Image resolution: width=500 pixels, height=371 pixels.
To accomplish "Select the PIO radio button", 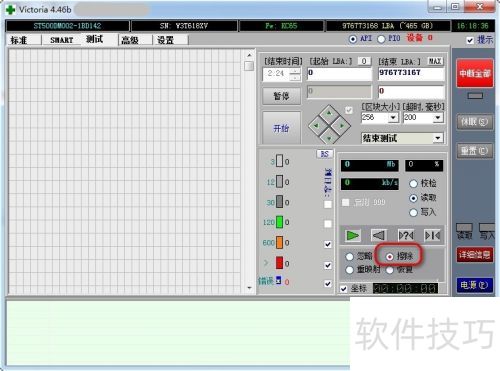I will pyautogui.click(x=381, y=39).
